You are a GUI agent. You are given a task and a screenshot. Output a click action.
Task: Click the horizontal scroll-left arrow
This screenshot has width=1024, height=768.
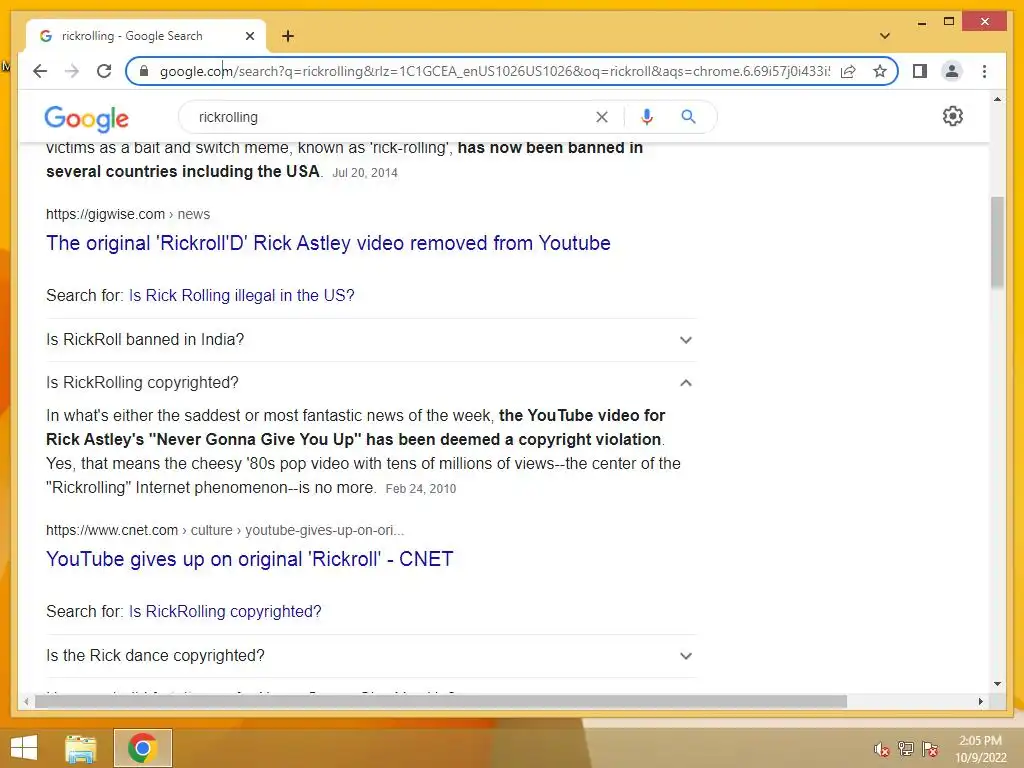tap(26, 701)
